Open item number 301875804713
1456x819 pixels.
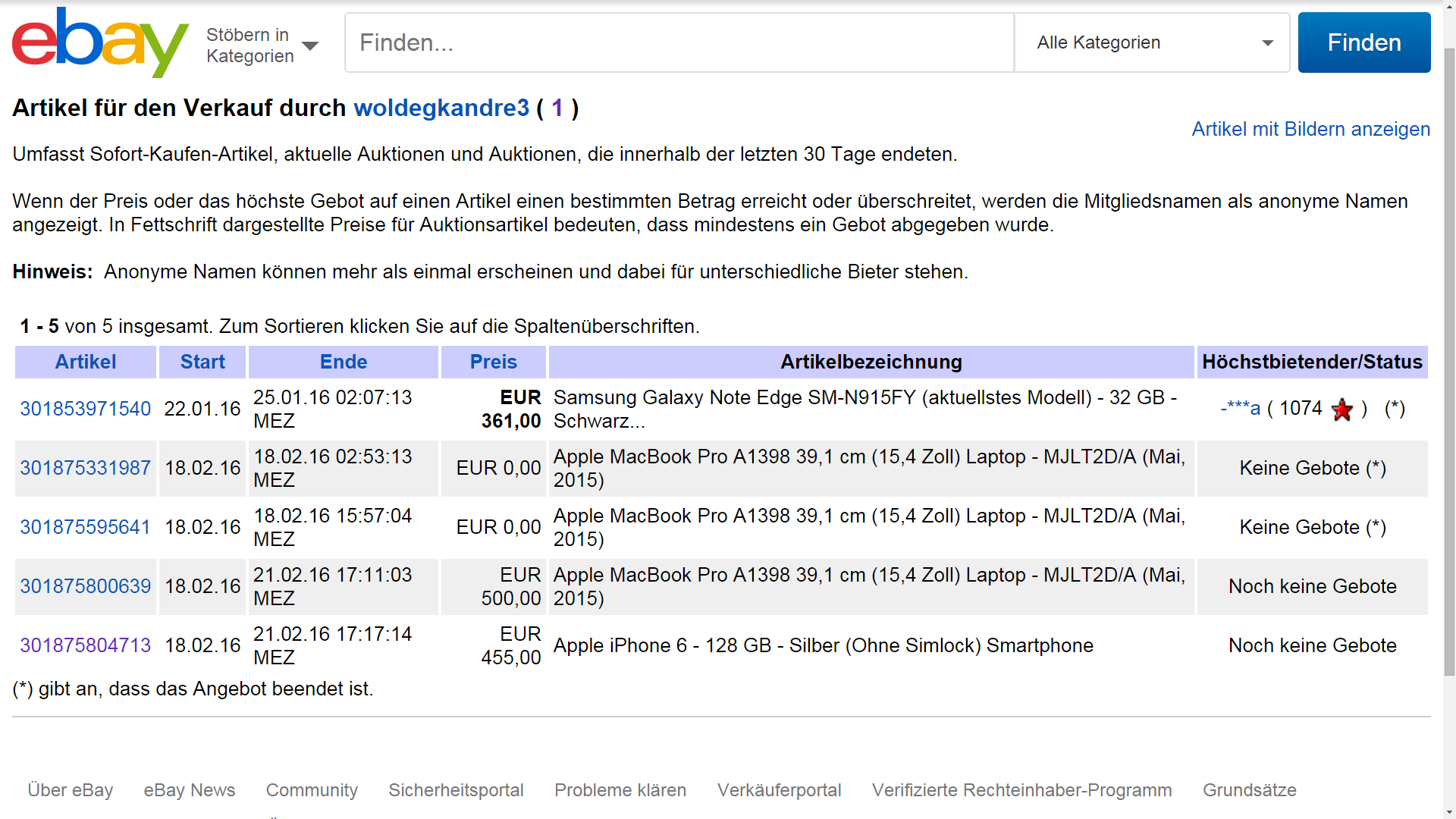point(86,646)
